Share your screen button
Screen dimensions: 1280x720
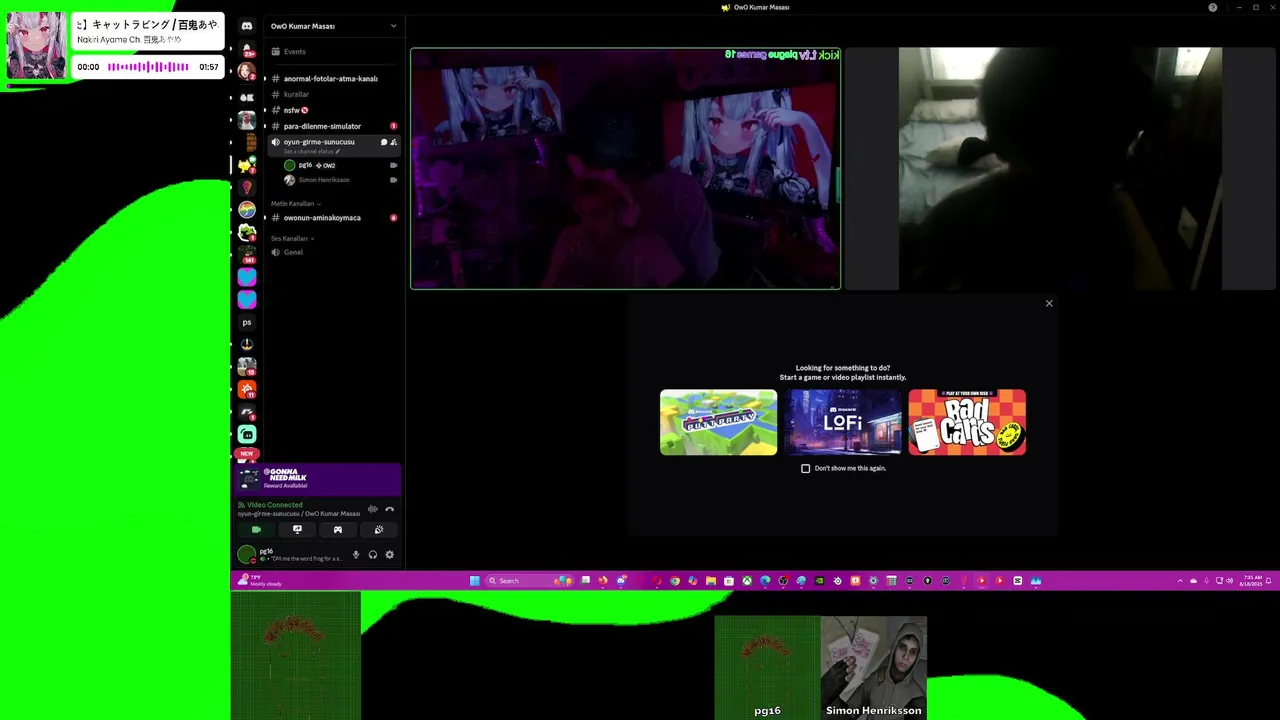297,530
